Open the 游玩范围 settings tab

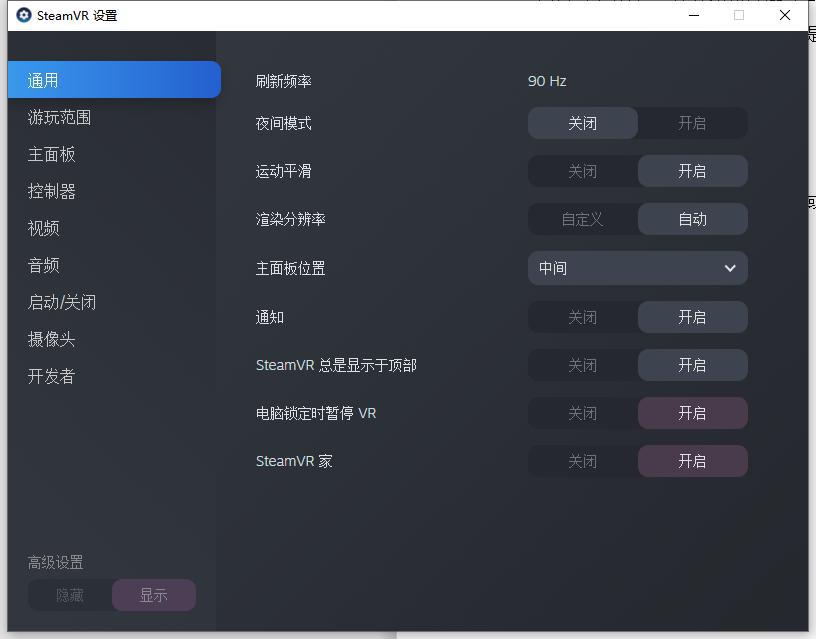[x=59, y=118]
